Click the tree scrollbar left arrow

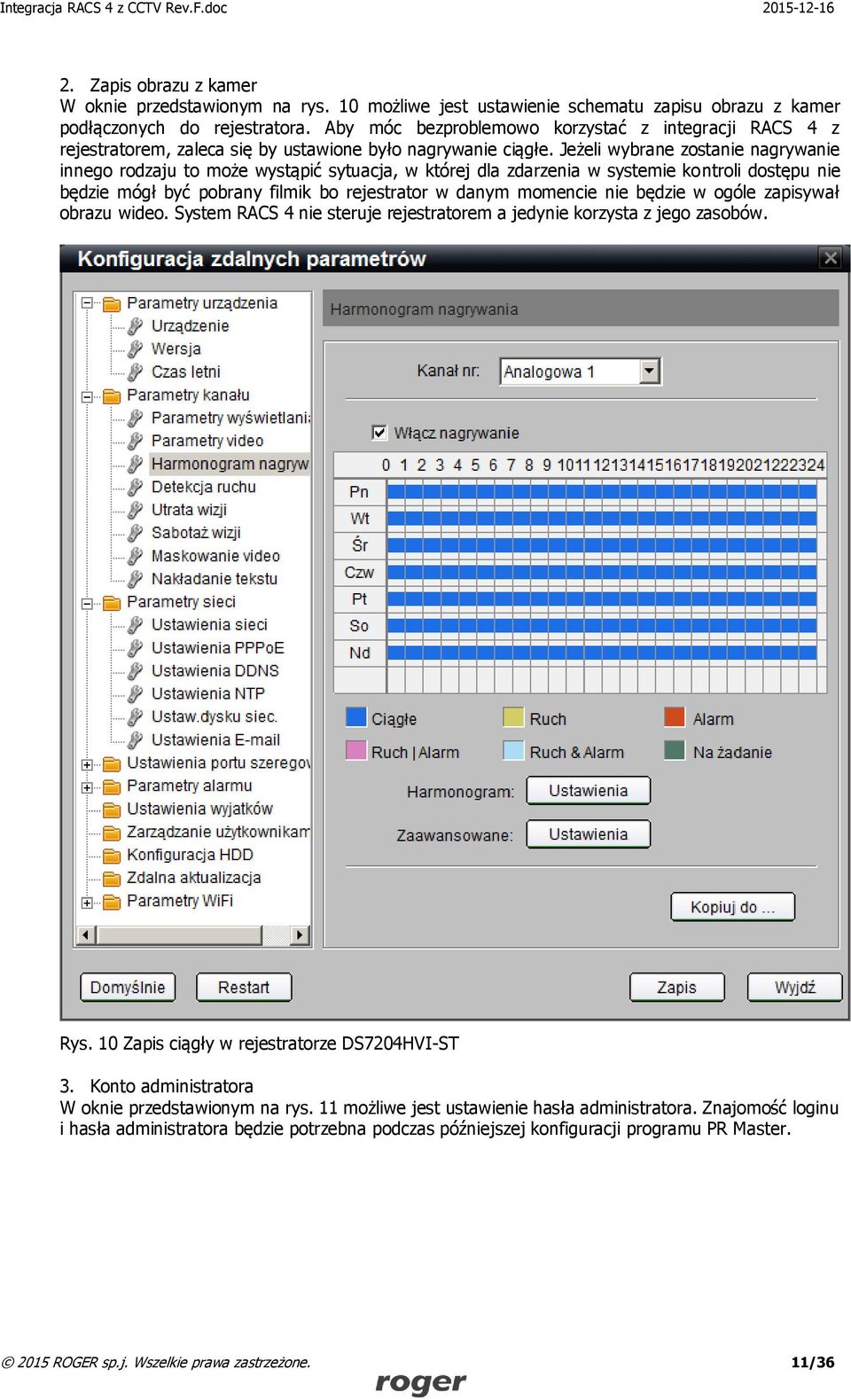point(86,935)
